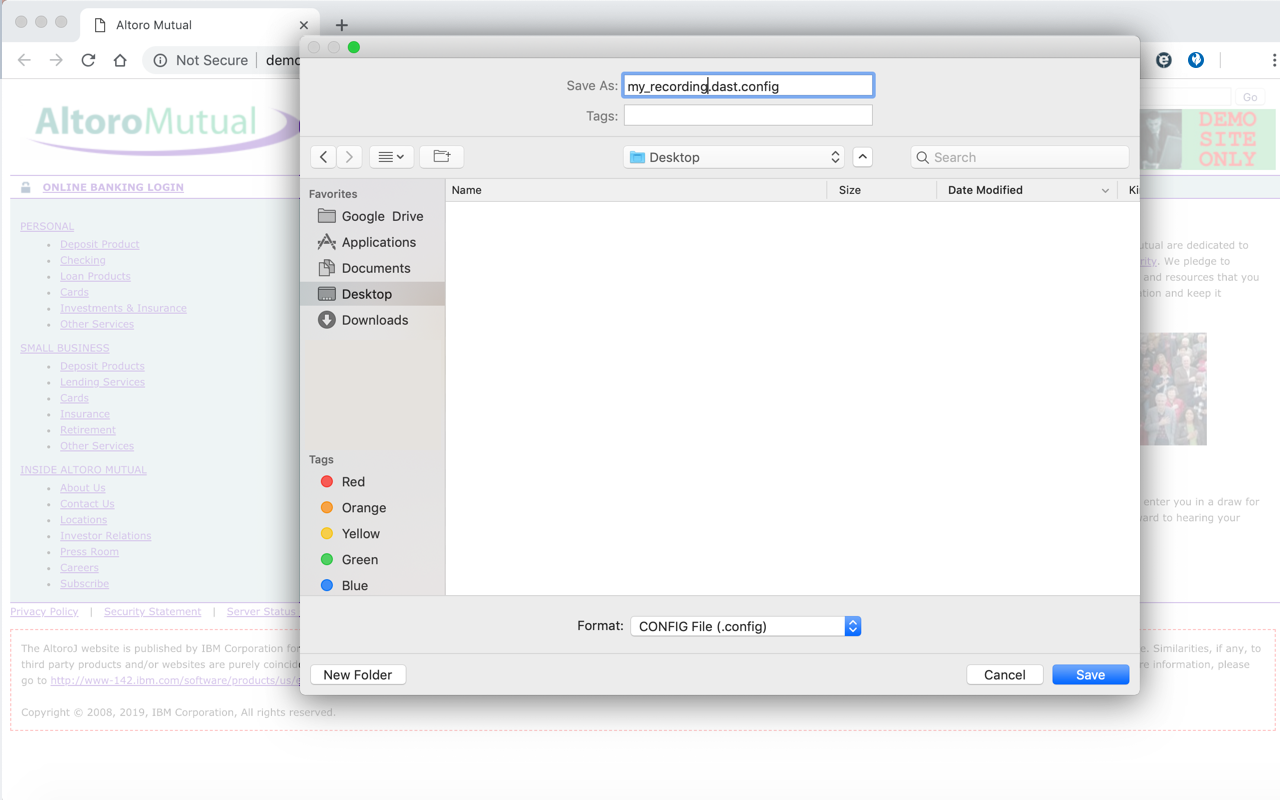The height and width of the screenshot is (800, 1280).
Task: Navigate back using the dialog's back arrow
Action: [x=322, y=157]
